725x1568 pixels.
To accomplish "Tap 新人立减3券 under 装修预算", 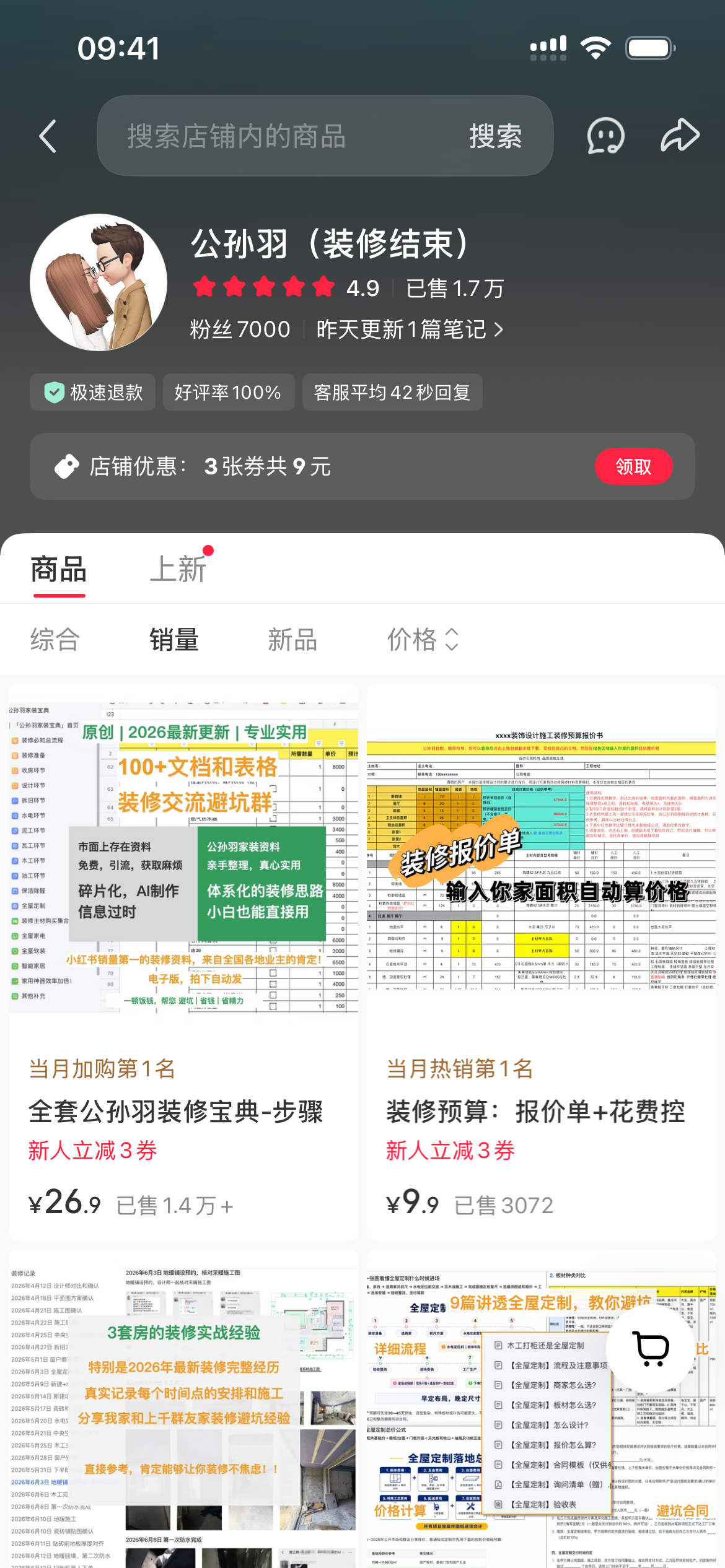I will pos(450,1151).
